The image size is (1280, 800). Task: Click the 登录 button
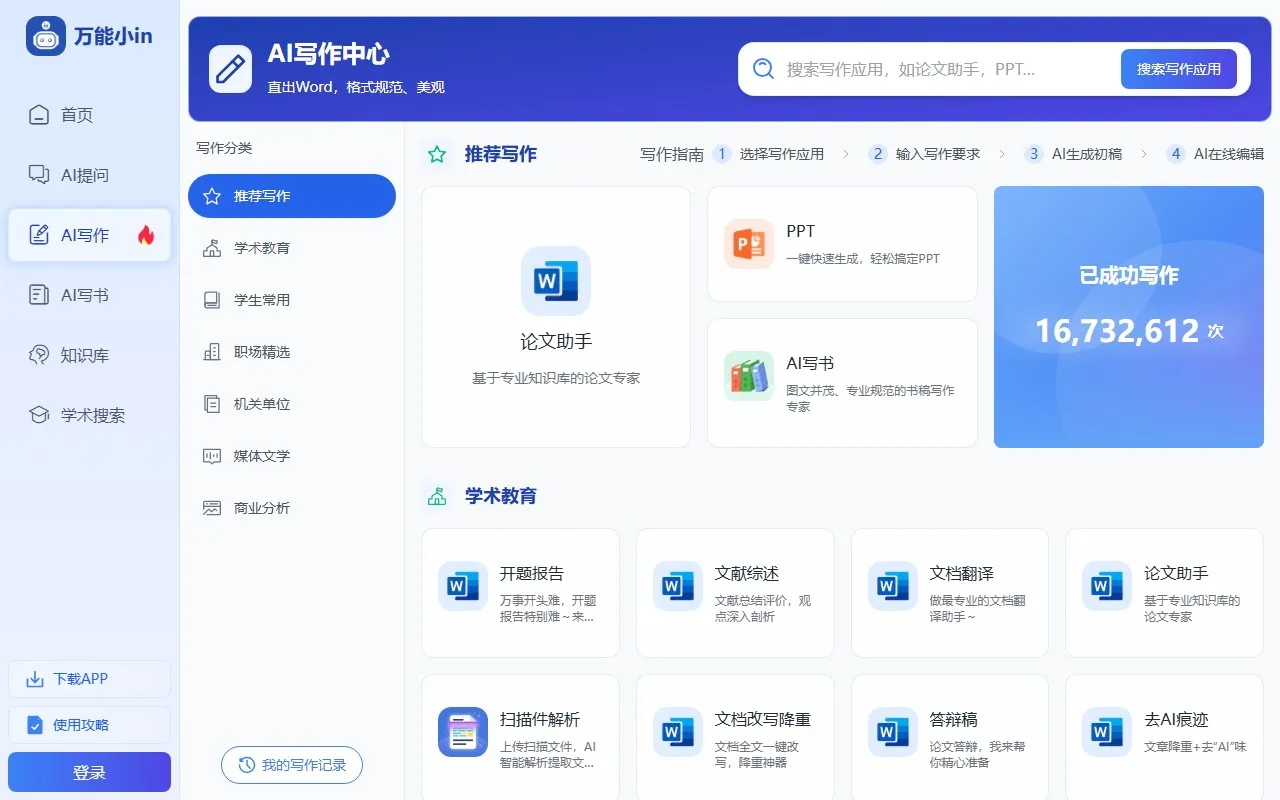[88, 772]
